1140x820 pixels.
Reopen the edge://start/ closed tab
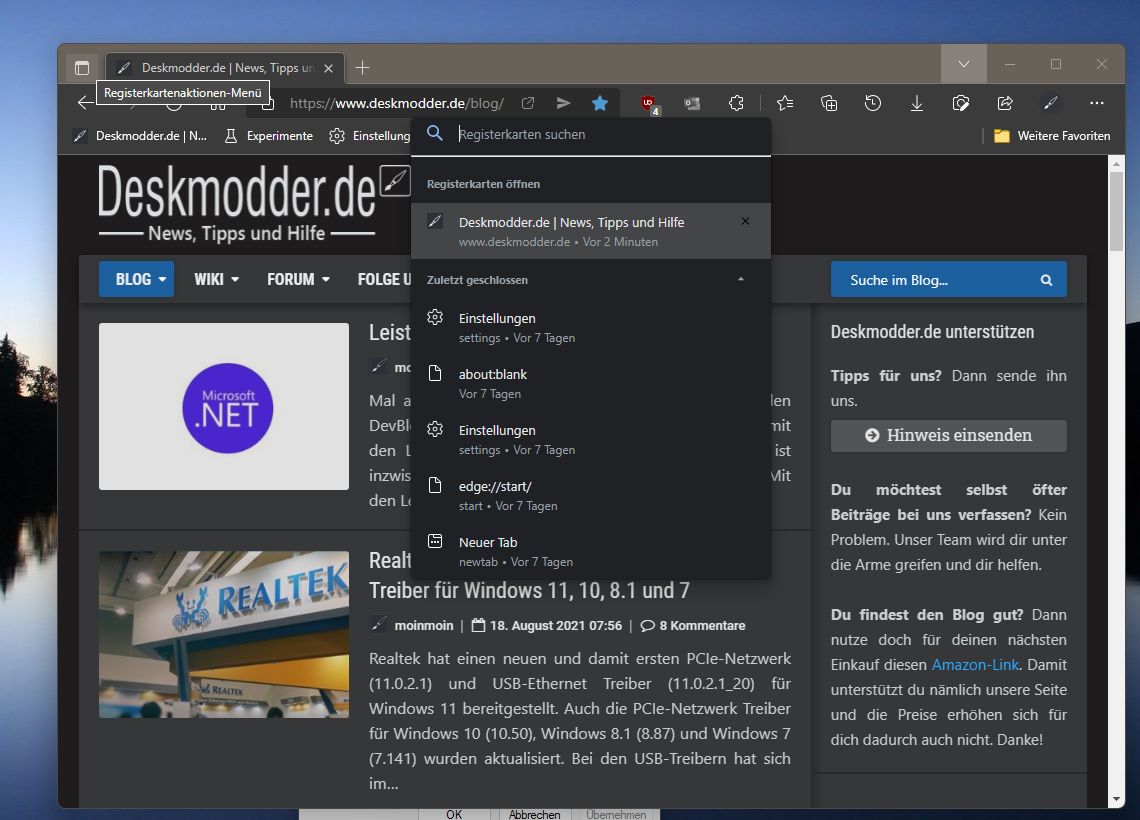click(x=590, y=495)
